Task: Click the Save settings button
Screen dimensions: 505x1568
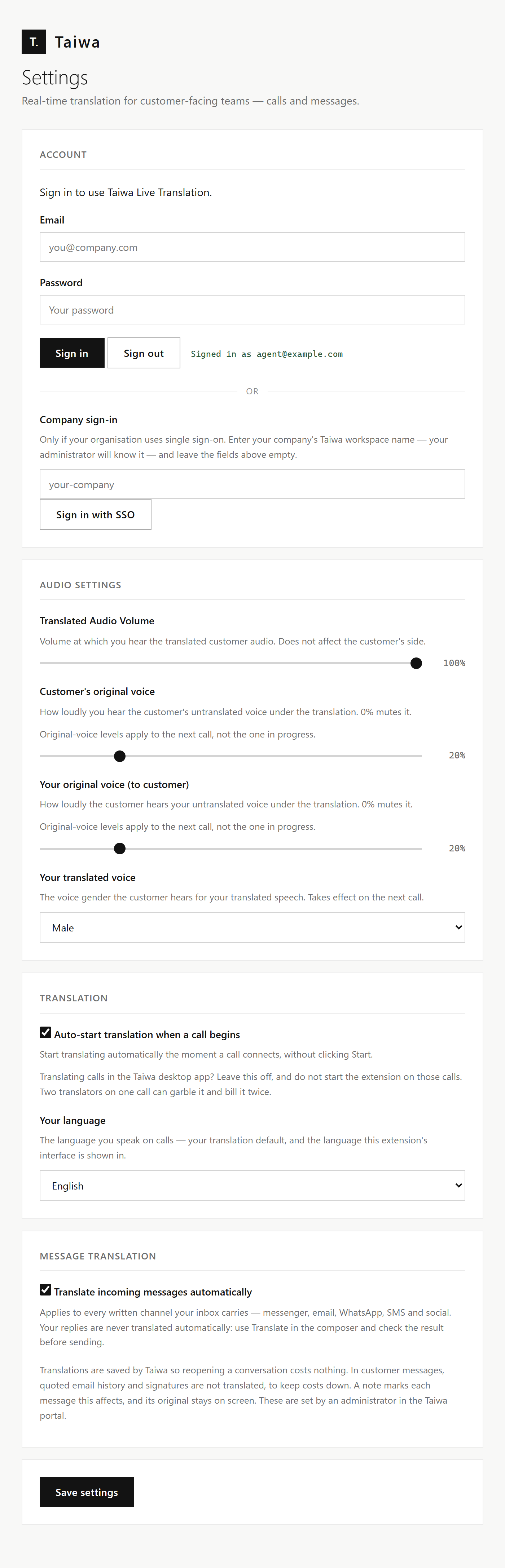Action: tap(87, 1492)
